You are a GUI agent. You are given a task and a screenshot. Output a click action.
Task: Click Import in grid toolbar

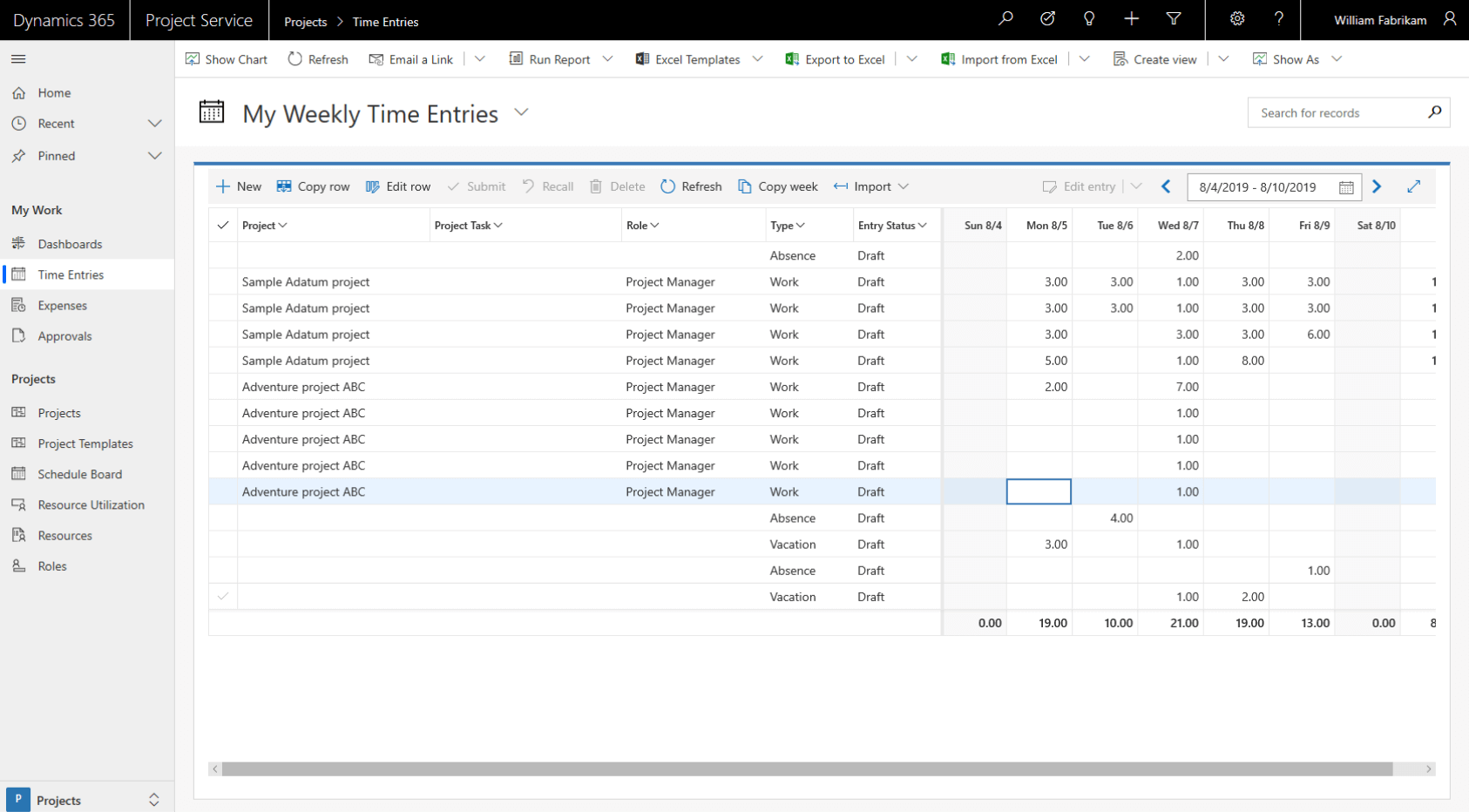pyautogui.click(x=863, y=186)
